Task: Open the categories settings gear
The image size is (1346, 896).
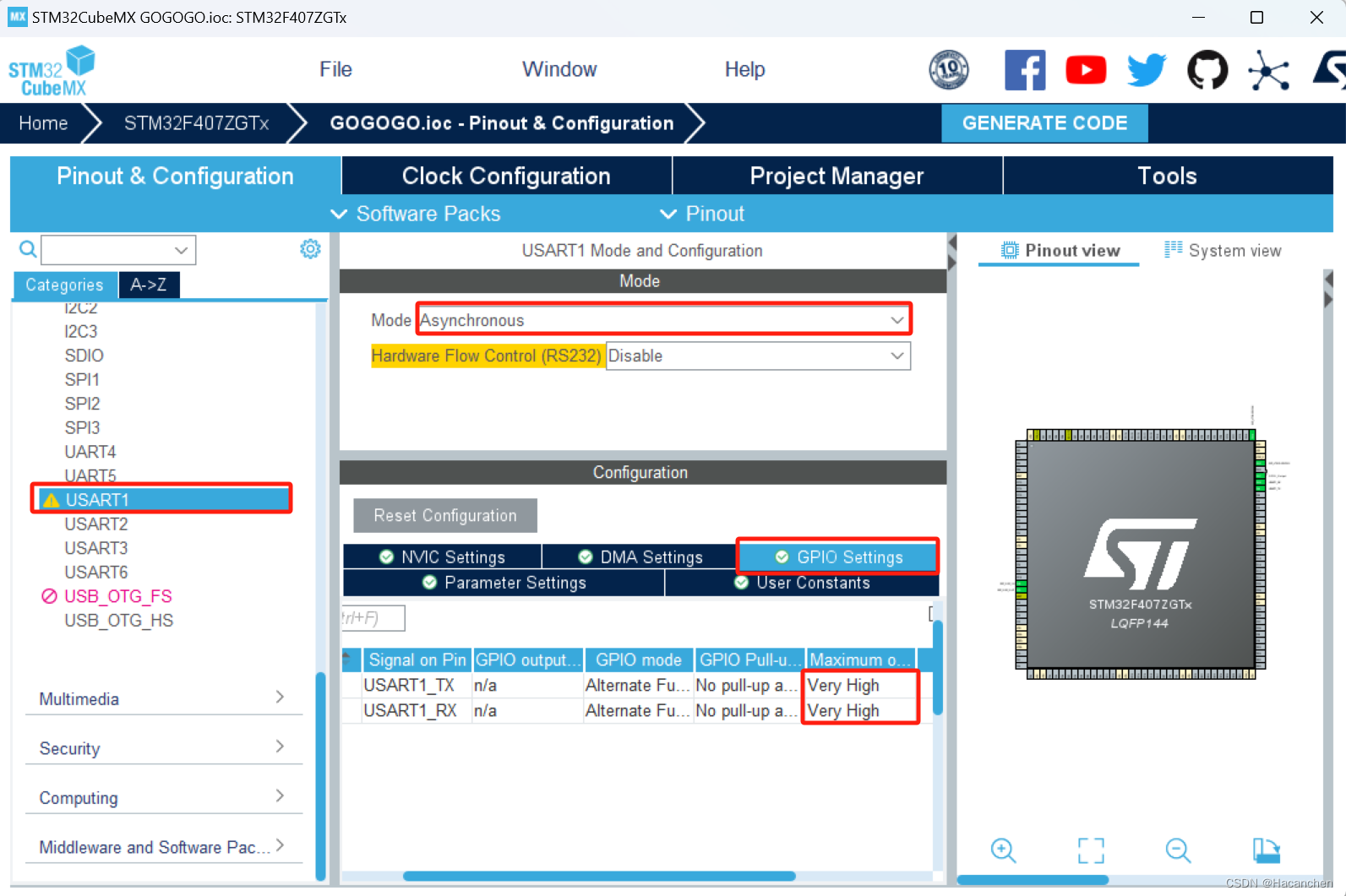Action: pos(310,249)
